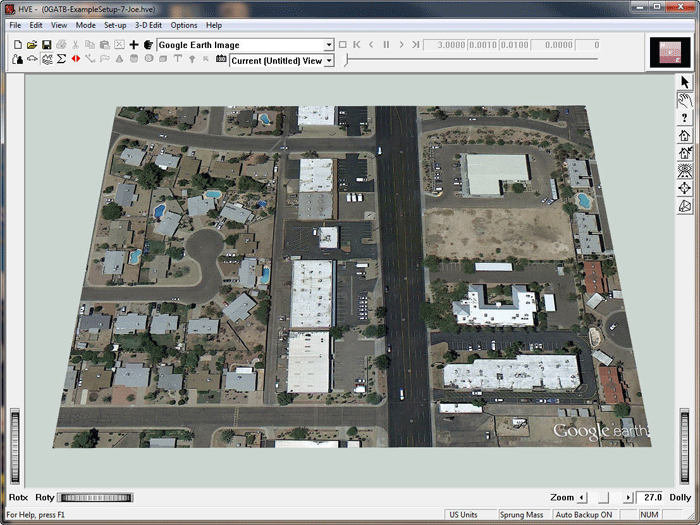The width and height of the screenshot is (700, 525).
Task: Click the Zoom slider right arrow
Action: pos(628,497)
